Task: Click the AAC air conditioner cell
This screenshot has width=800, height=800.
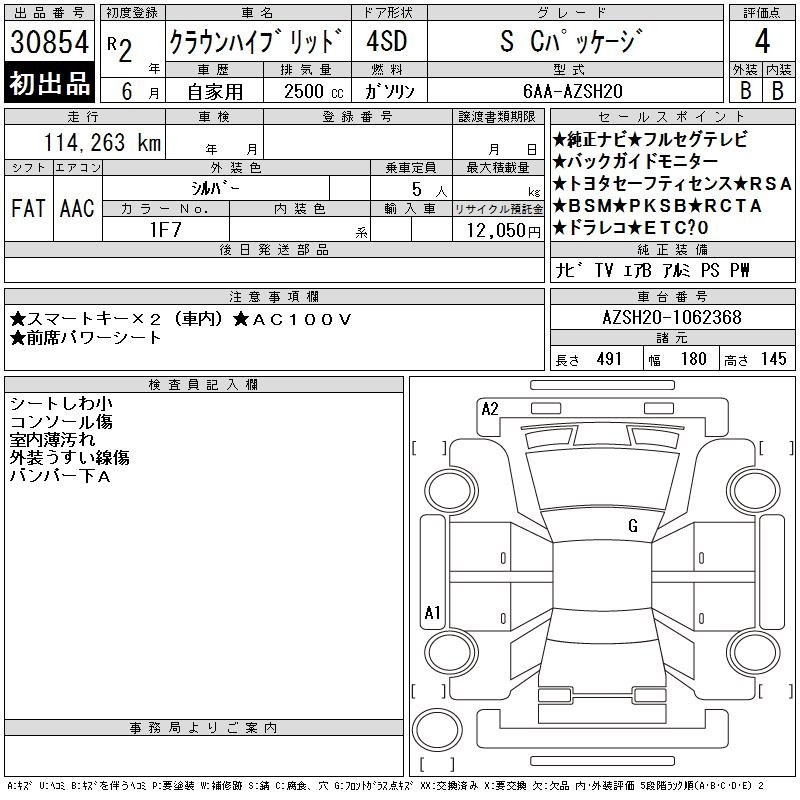Action: [x=76, y=208]
